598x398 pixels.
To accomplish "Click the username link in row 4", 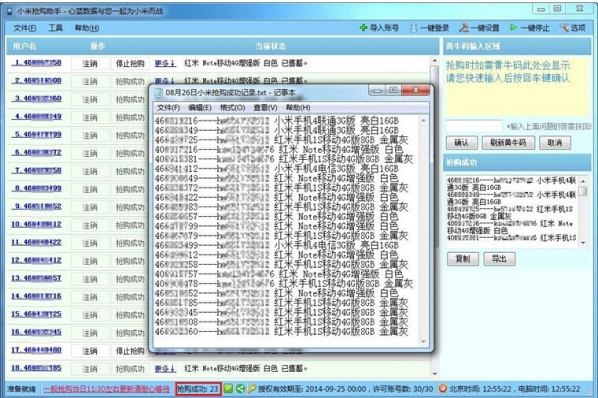I will [x=37, y=116].
